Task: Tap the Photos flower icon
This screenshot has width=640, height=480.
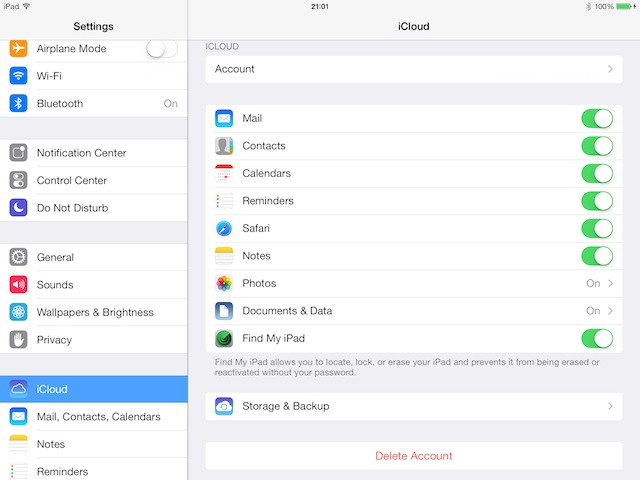Action: click(224, 283)
